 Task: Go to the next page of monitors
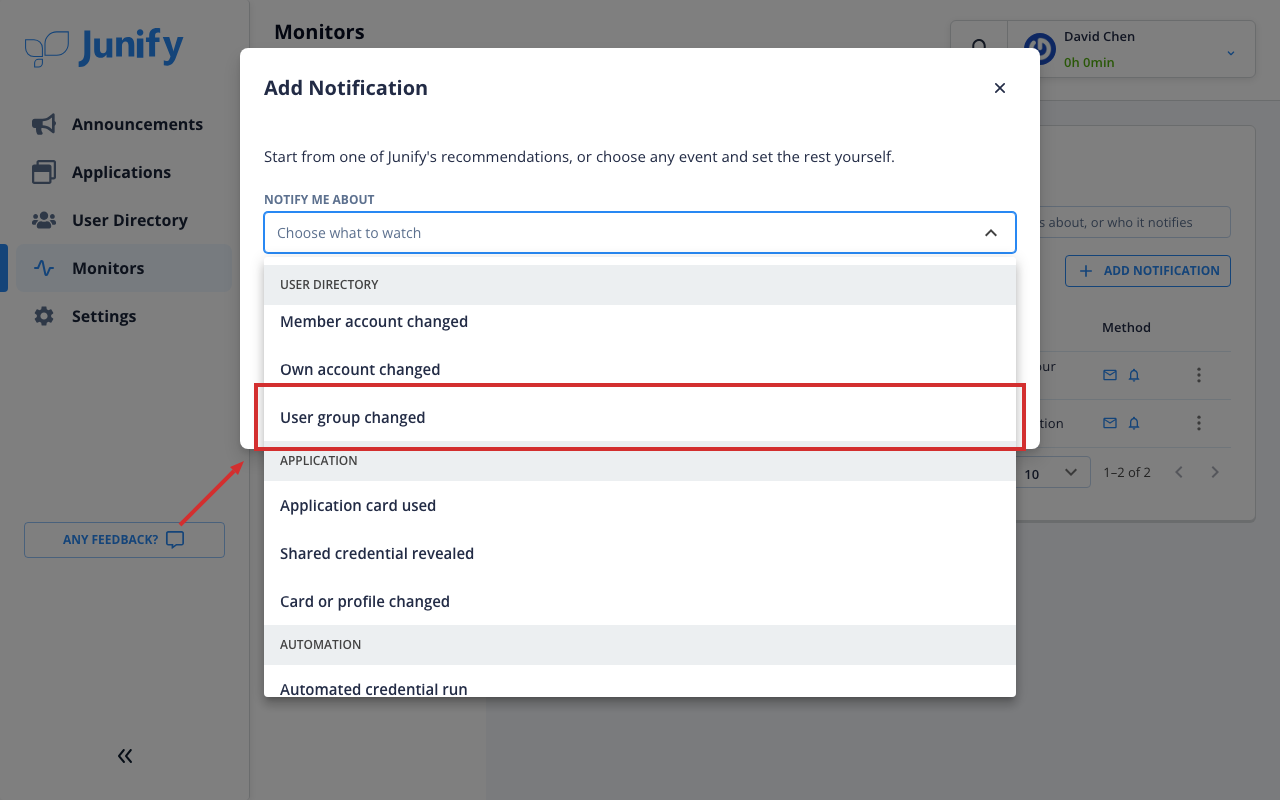(1215, 472)
